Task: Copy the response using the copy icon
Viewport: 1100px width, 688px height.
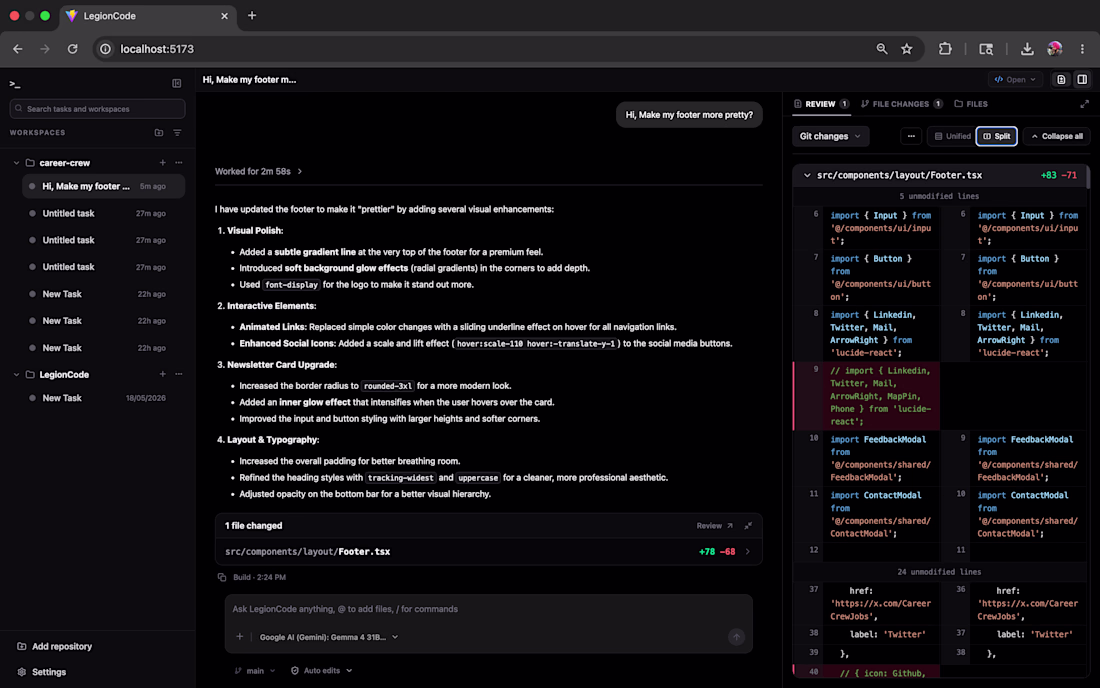Action: coord(222,577)
